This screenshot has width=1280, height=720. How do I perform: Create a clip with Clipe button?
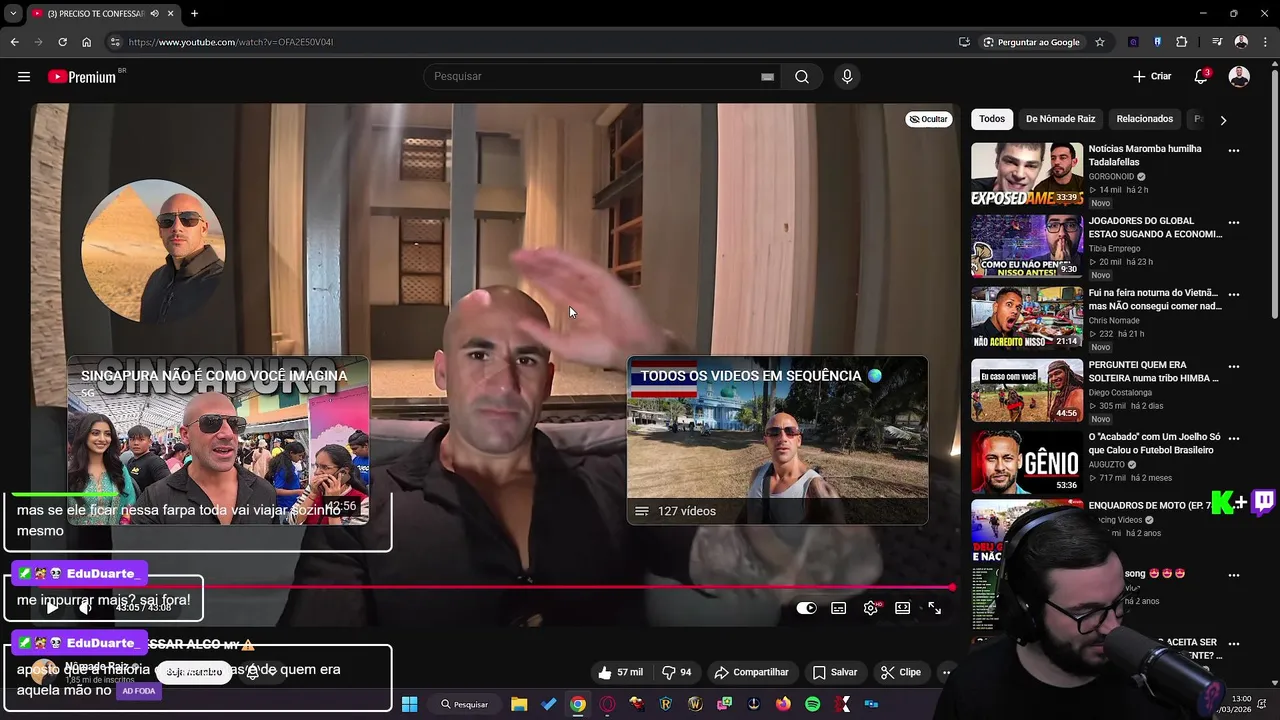click(900, 672)
